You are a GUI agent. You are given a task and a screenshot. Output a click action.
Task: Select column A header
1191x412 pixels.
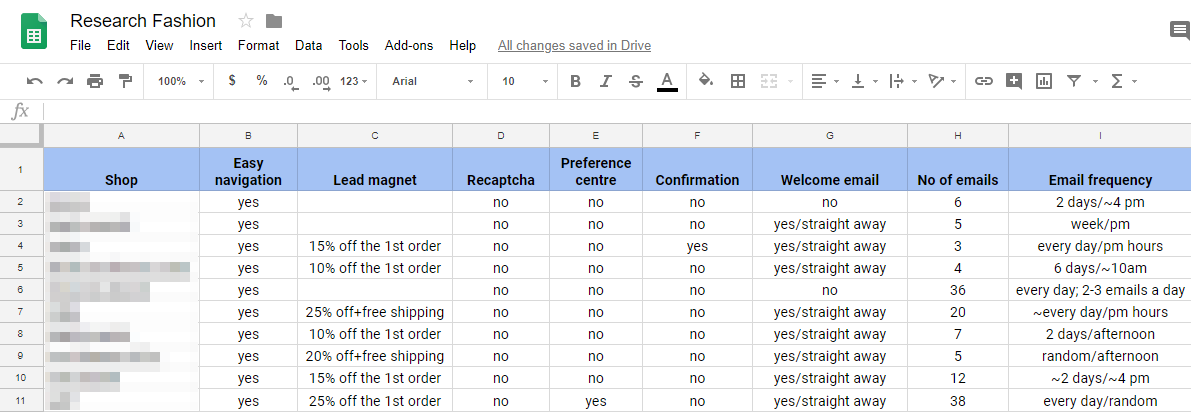click(x=122, y=135)
